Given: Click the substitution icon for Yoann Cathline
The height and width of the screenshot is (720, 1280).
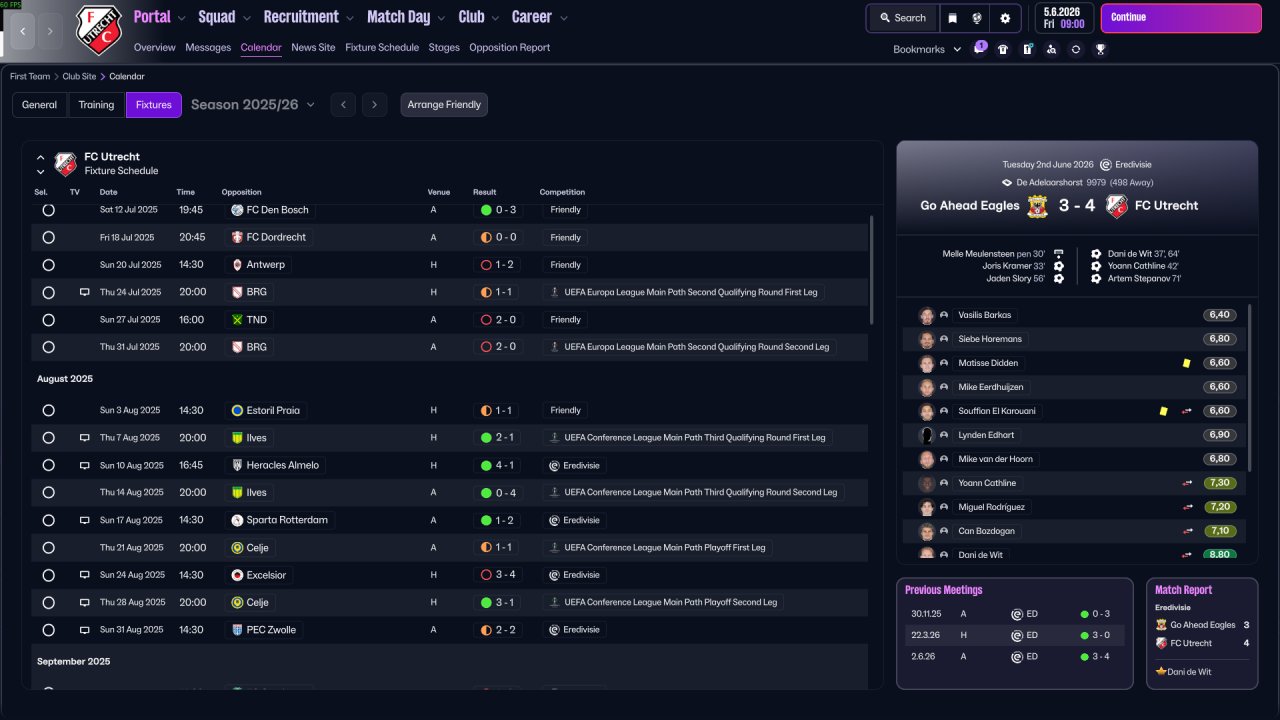Looking at the screenshot, I should [x=1187, y=483].
